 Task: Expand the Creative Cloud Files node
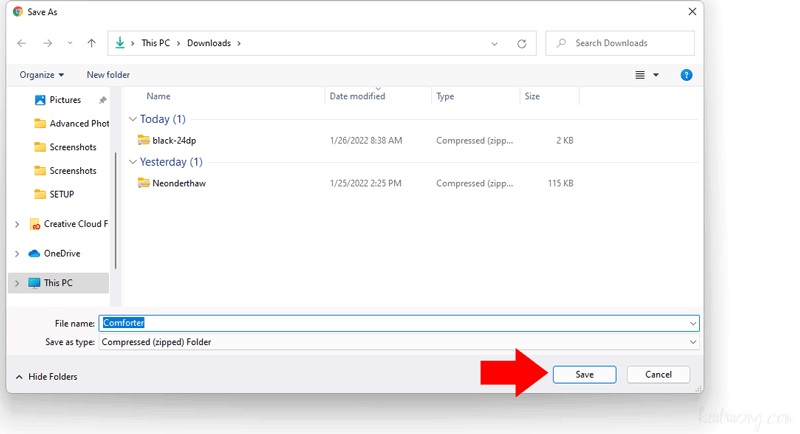coord(17,224)
